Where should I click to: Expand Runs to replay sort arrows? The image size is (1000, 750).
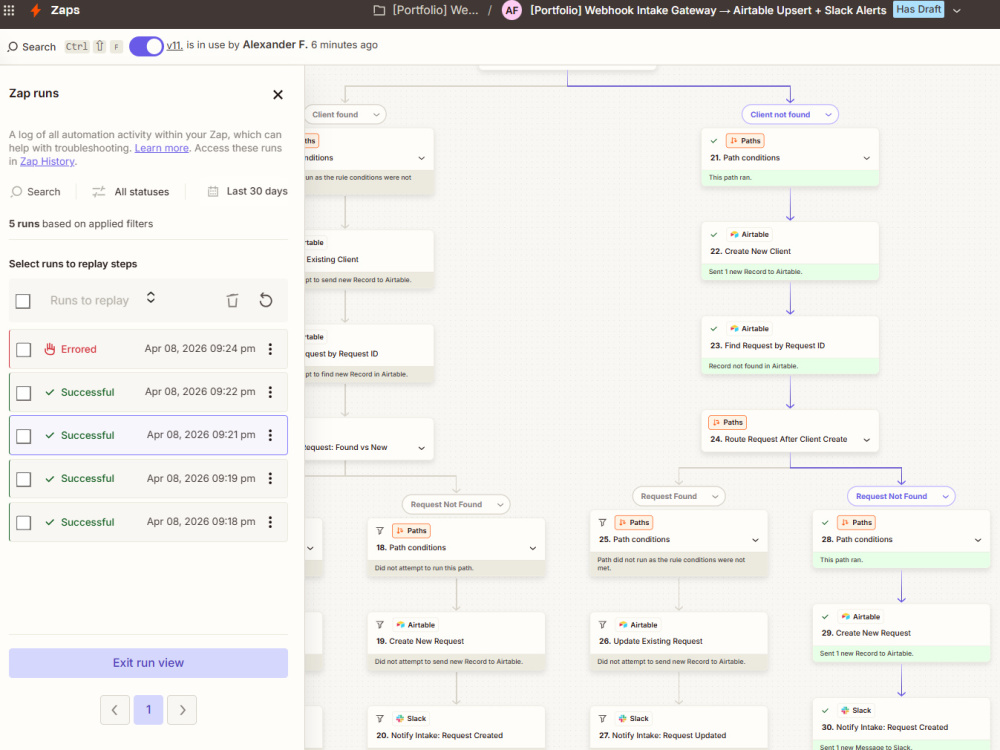pyautogui.click(x=151, y=298)
